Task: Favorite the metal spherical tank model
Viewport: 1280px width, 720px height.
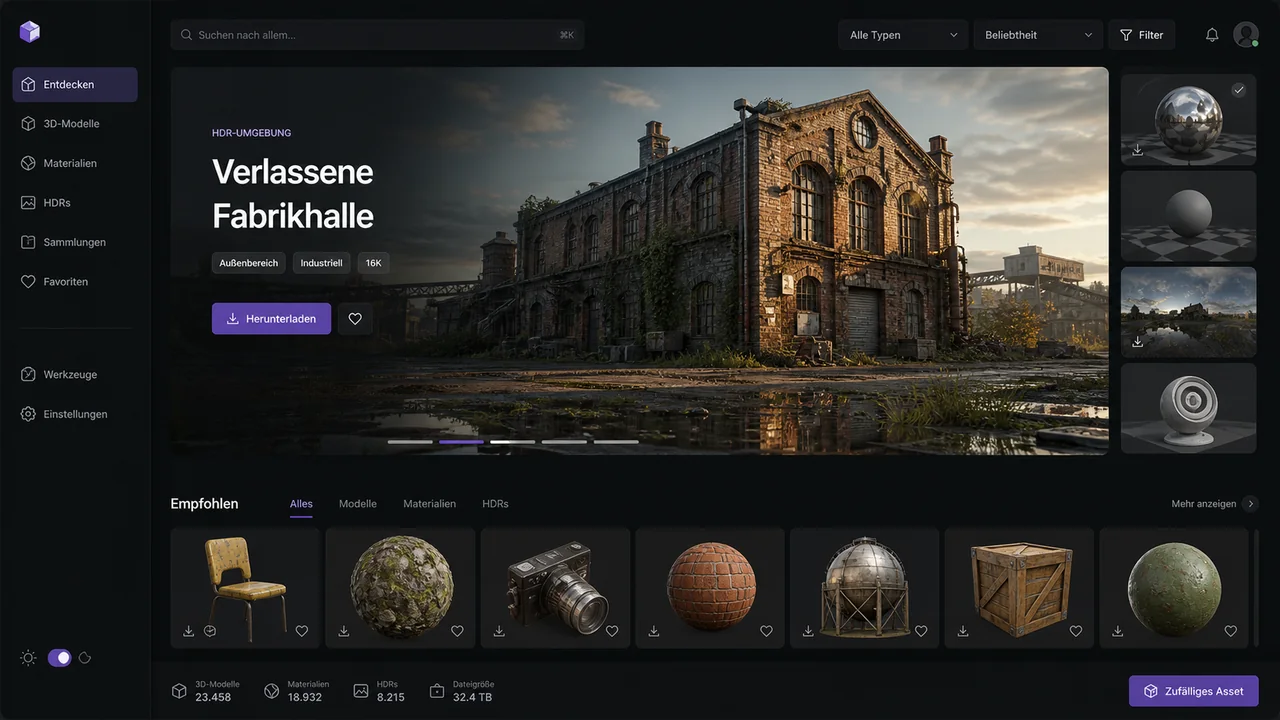Action: click(921, 631)
